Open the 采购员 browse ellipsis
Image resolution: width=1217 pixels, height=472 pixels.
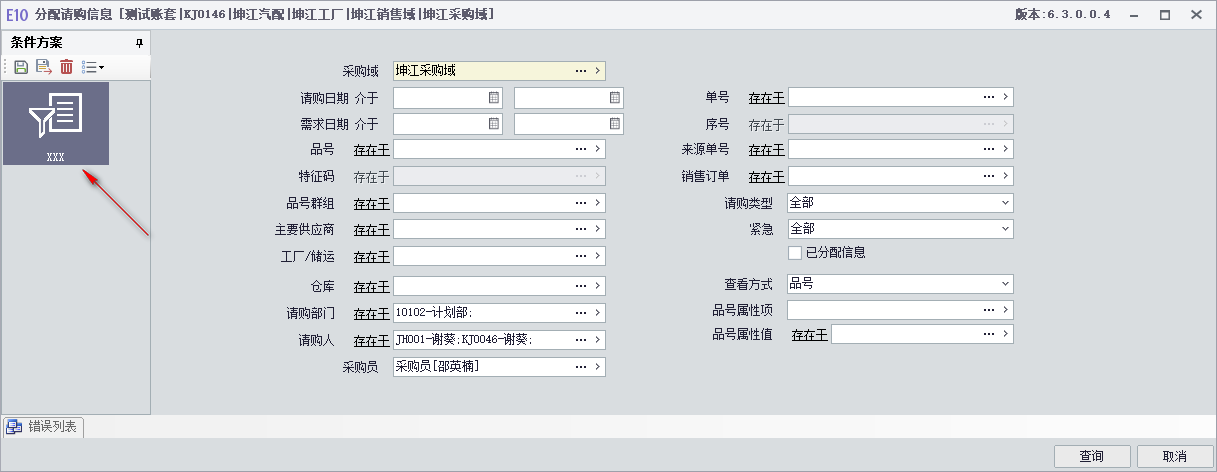(x=581, y=367)
